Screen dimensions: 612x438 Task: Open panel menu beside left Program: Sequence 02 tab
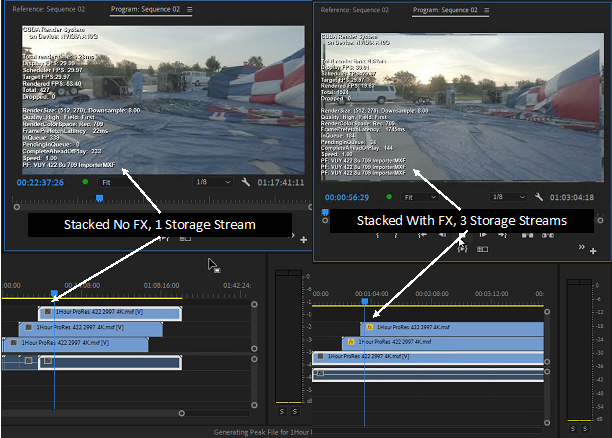[189, 9]
